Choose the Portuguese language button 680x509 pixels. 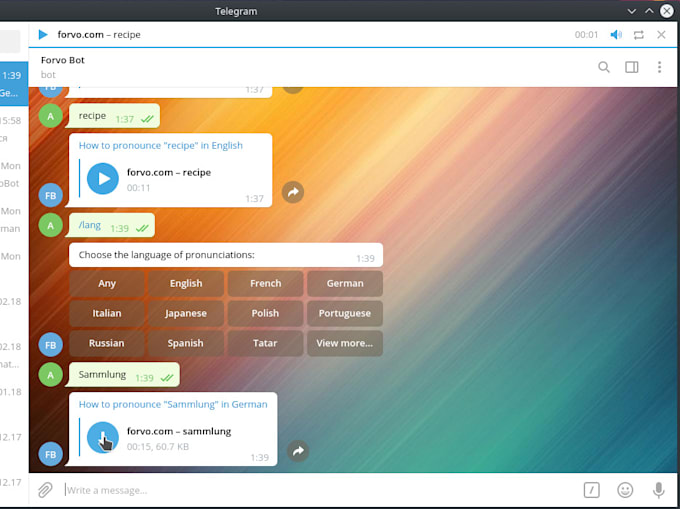click(x=345, y=313)
